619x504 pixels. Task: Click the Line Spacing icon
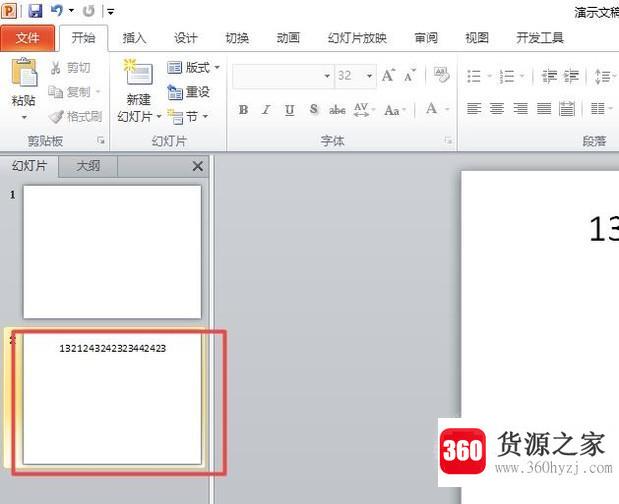tap(603, 76)
